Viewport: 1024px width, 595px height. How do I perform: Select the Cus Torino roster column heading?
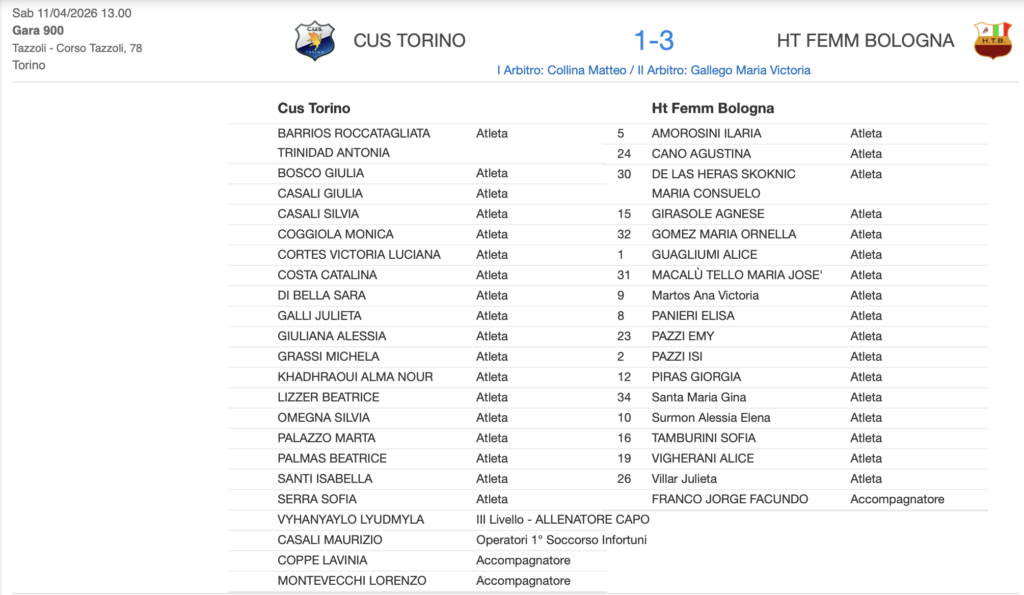[x=314, y=108]
